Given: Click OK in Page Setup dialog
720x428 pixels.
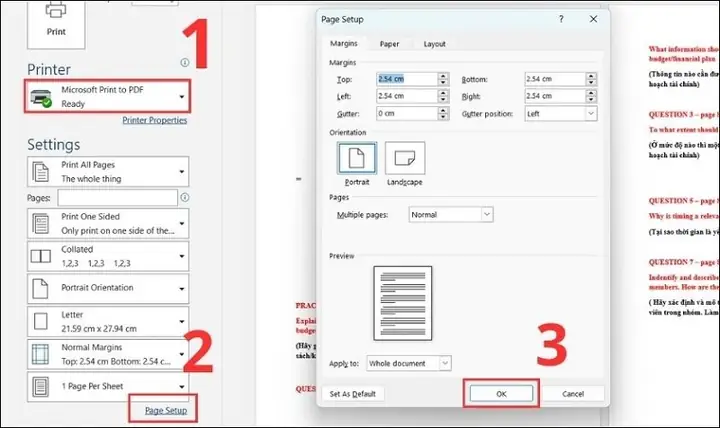Looking at the screenshot, I should (x=501, y=394).
